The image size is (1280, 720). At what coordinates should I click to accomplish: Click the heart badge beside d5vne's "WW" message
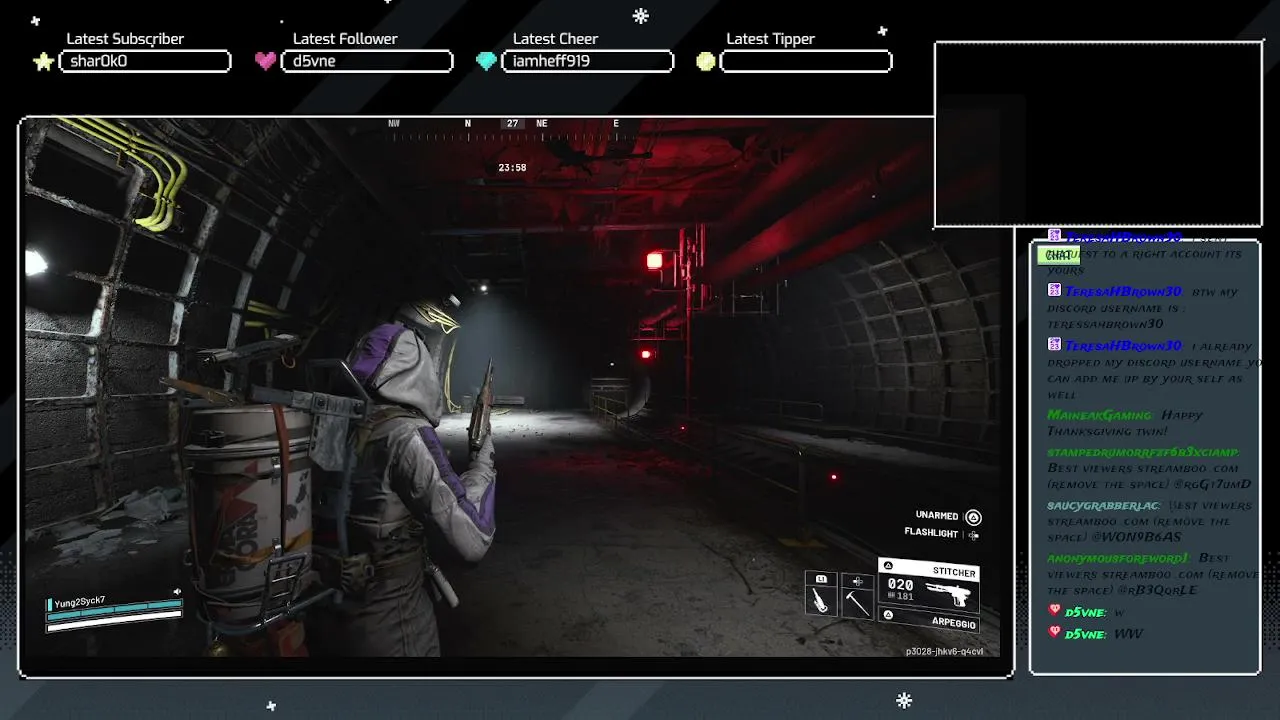(x=1054, y=632)
